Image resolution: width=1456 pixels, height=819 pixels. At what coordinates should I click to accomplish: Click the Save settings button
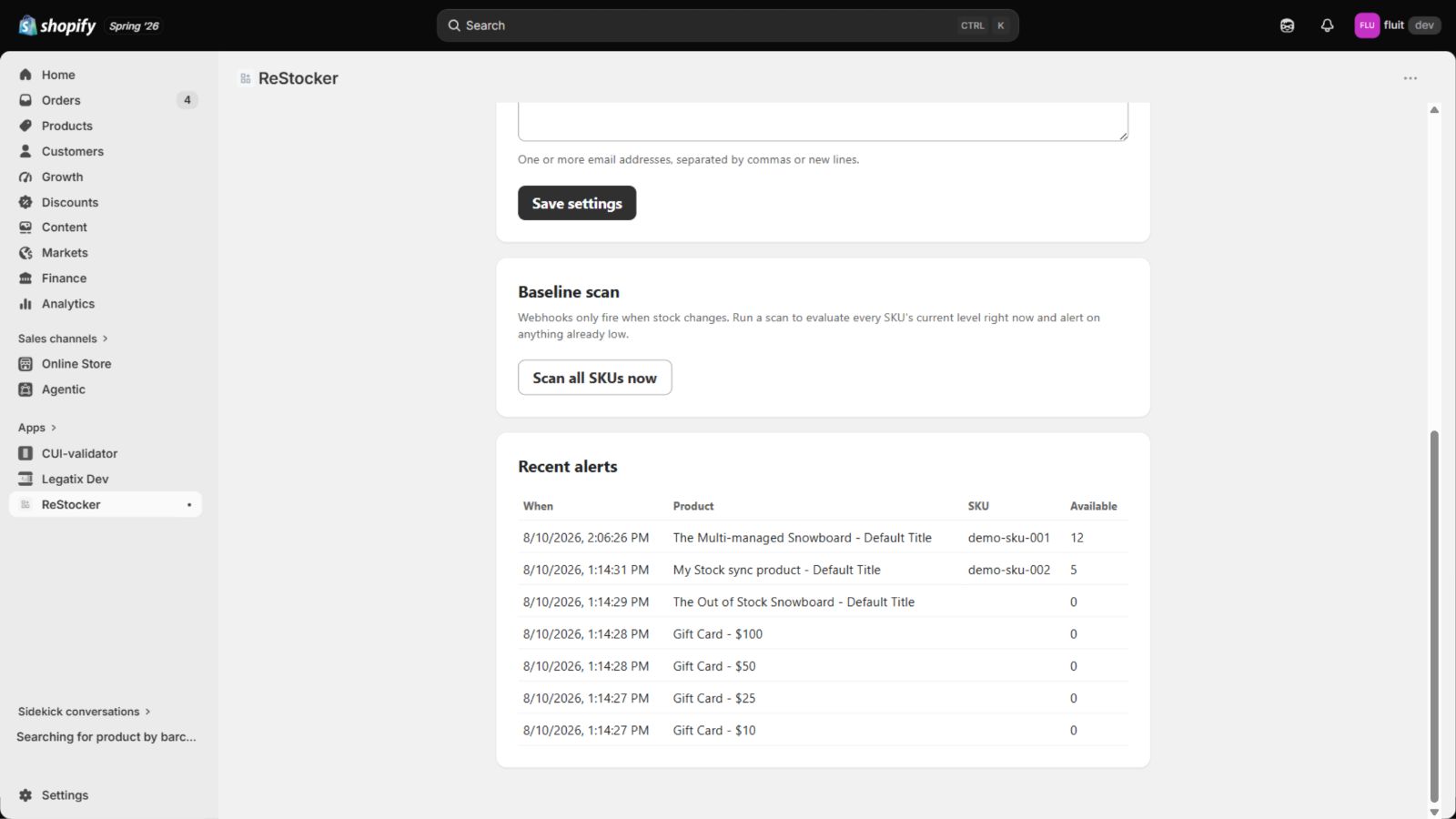point(577,203)
